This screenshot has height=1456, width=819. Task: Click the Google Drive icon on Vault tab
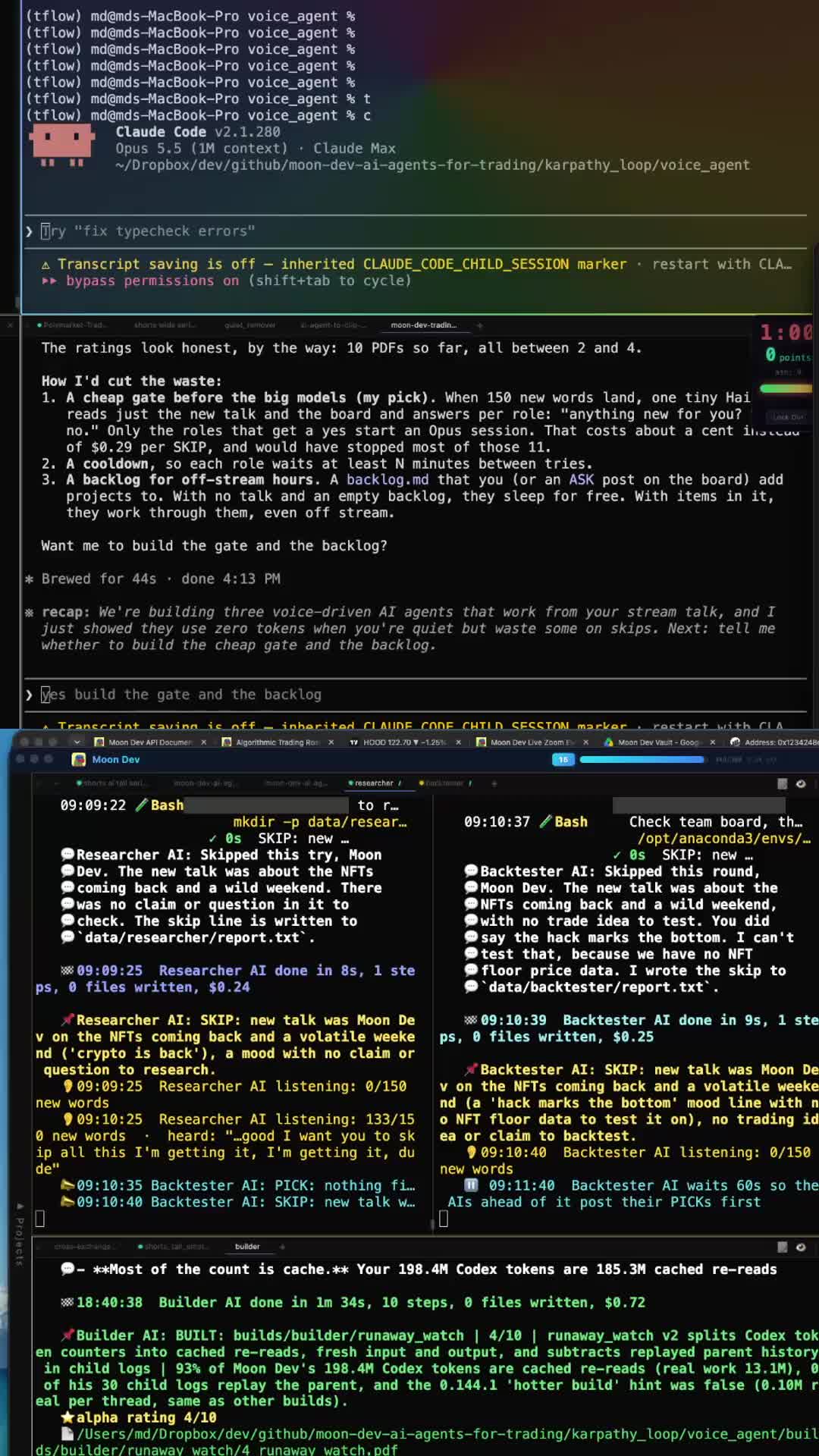click(608, 742)
